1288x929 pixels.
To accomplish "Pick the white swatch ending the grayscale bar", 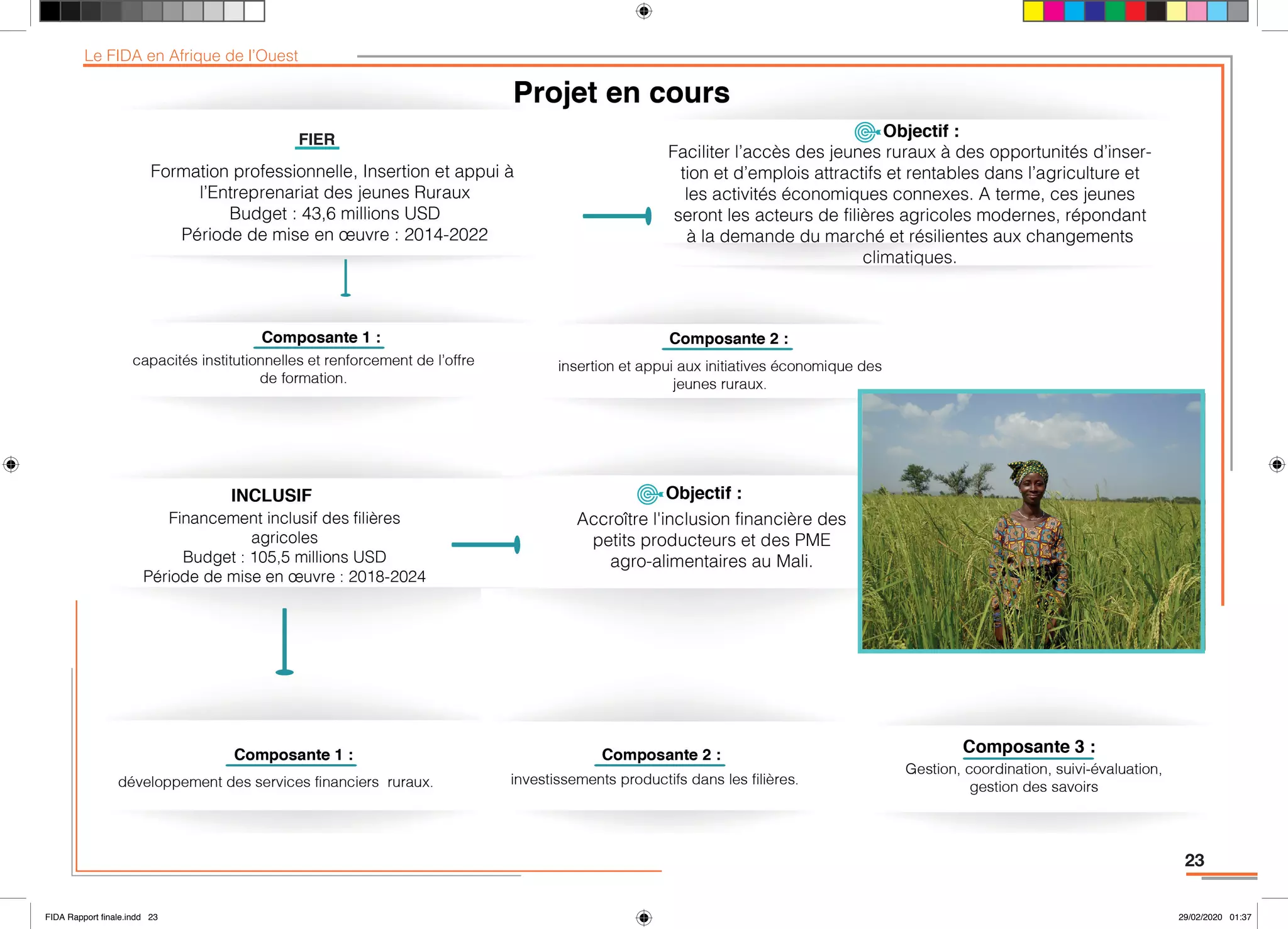I will (254, 11).
